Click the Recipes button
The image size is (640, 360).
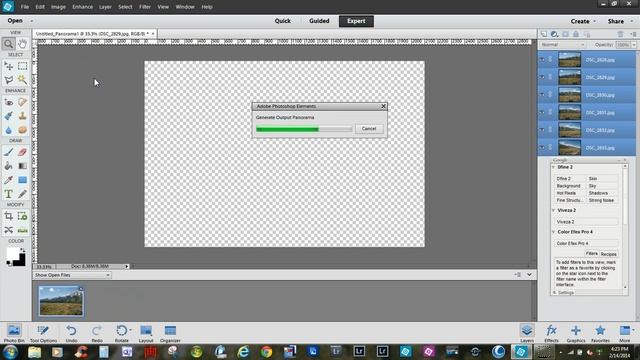click(x=609, y=254)
